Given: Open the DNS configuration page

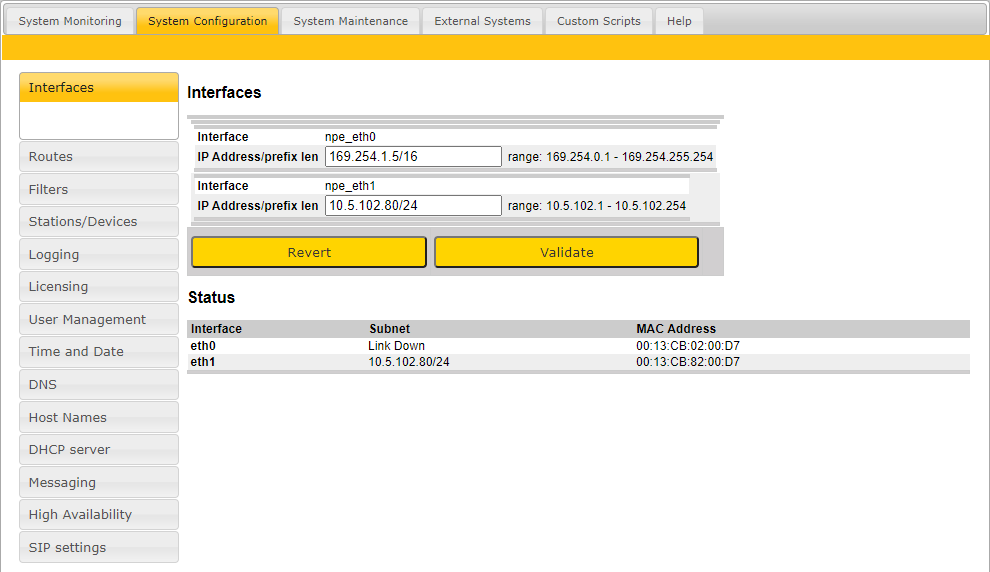Looking at the screenshot, I should coord(98,385).
